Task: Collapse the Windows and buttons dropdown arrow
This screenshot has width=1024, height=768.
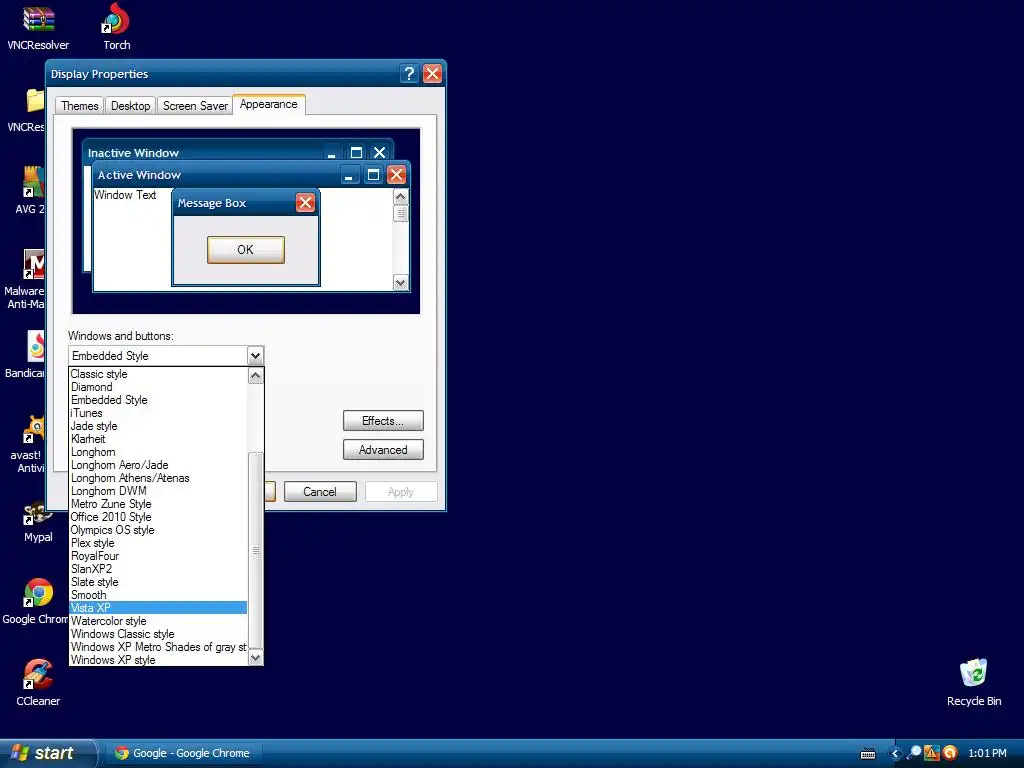Action: [x=255, y=356]
